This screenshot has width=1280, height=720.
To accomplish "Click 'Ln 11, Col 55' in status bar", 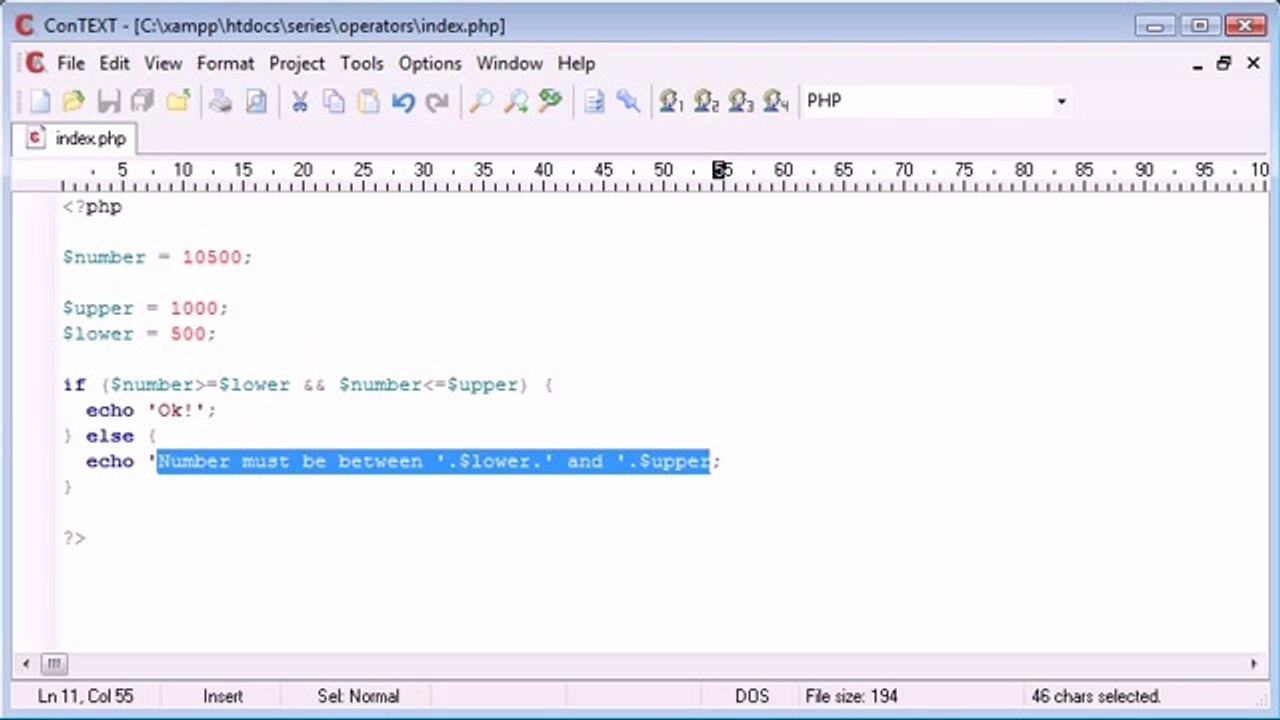I will (86, 696).
